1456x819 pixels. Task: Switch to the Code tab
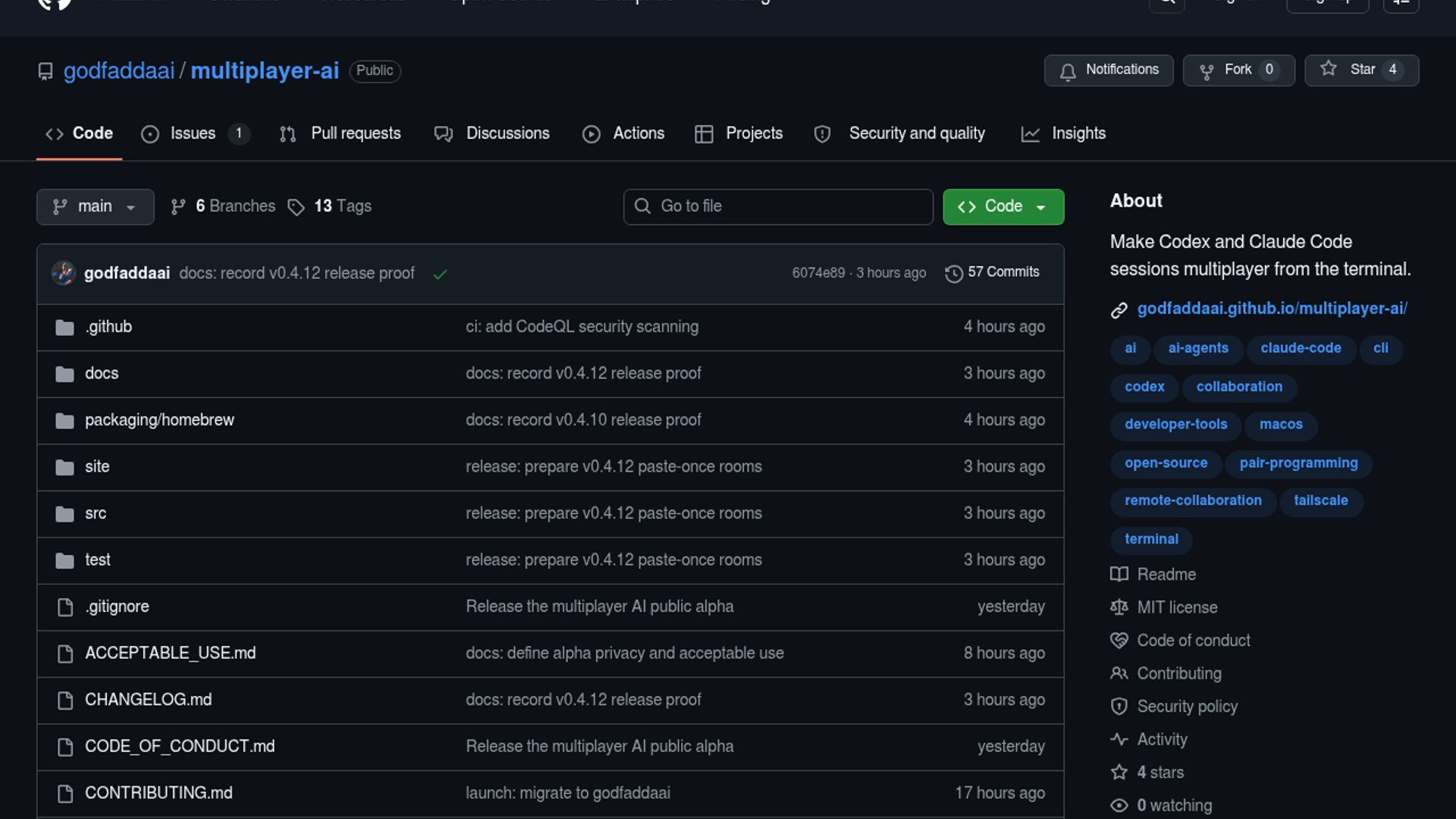pyautogui.click(x=80, y=133)
